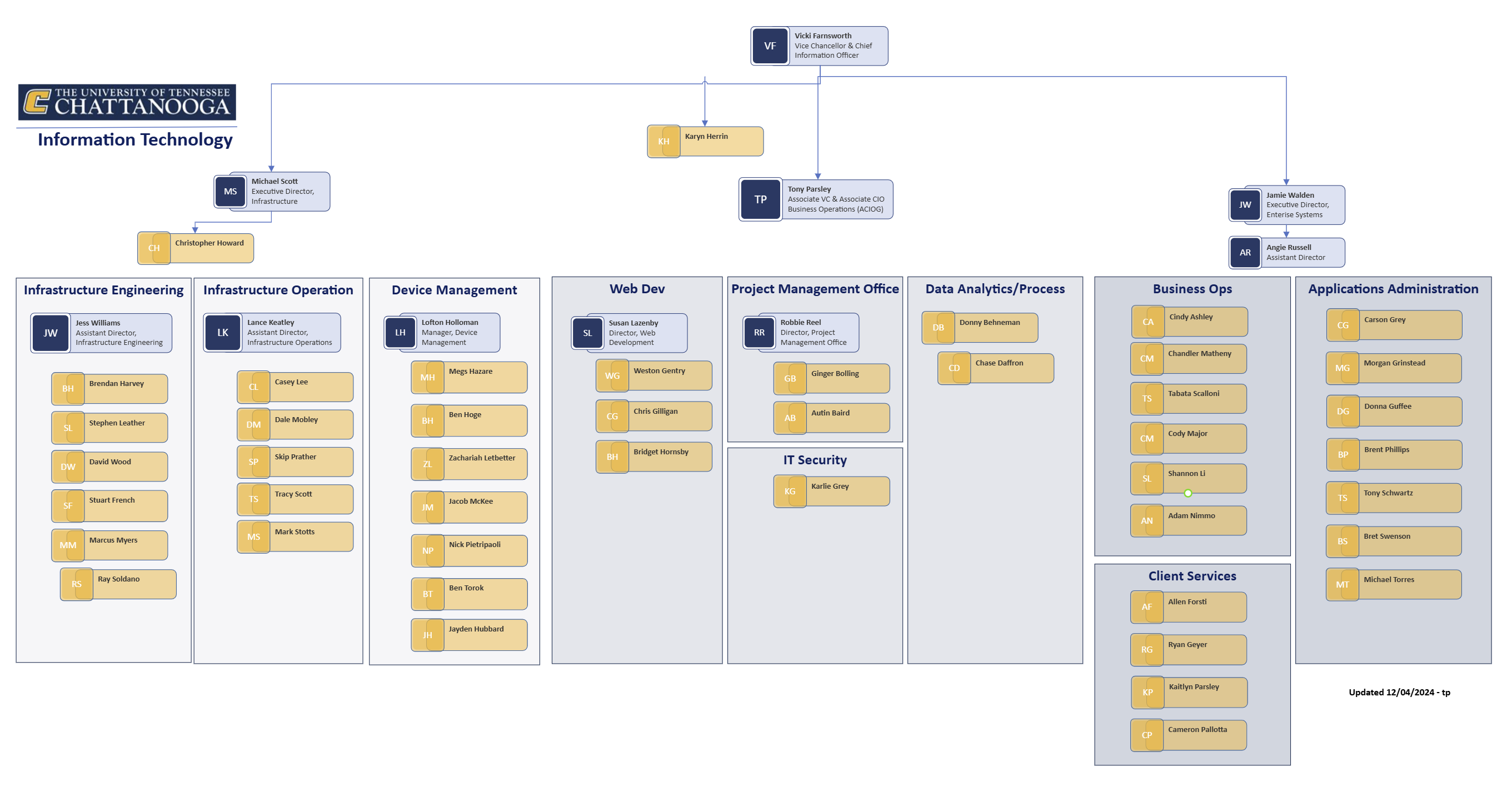The width and height of the screenshot is (1512, 787).
Task: Click the green handle below Shannon Li
Action: tap(1188, 494)
